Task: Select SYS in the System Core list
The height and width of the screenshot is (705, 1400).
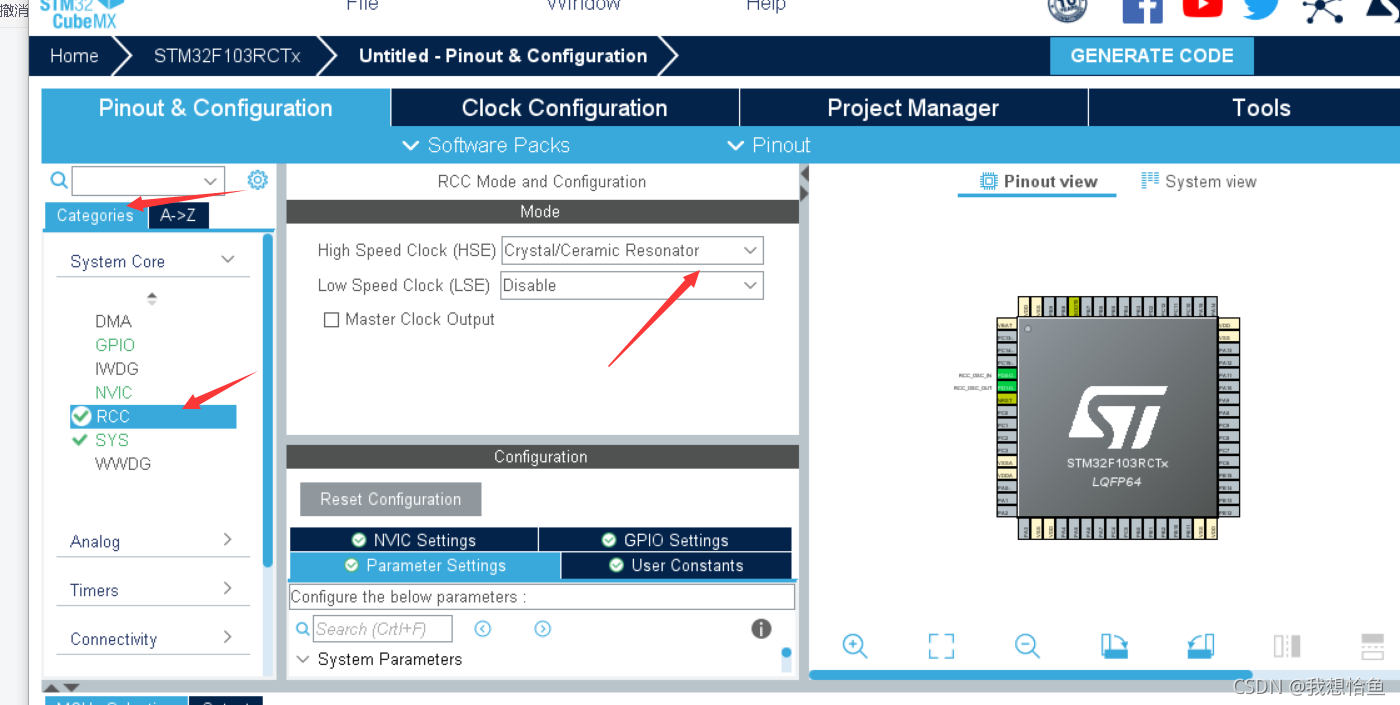Action: pyautogui.click(x=112, y=440)
